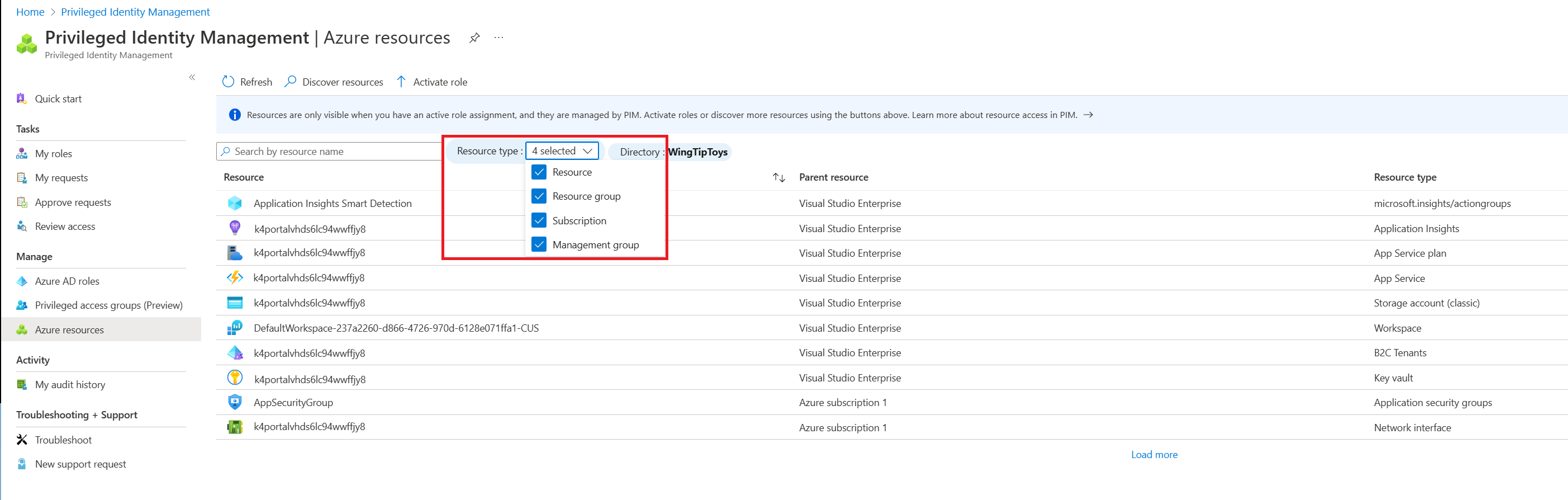Image resolution: width=1568 pixels, height=500 pixels.
Task: Click the App Service lightning row icon
Action: (235, 278)
